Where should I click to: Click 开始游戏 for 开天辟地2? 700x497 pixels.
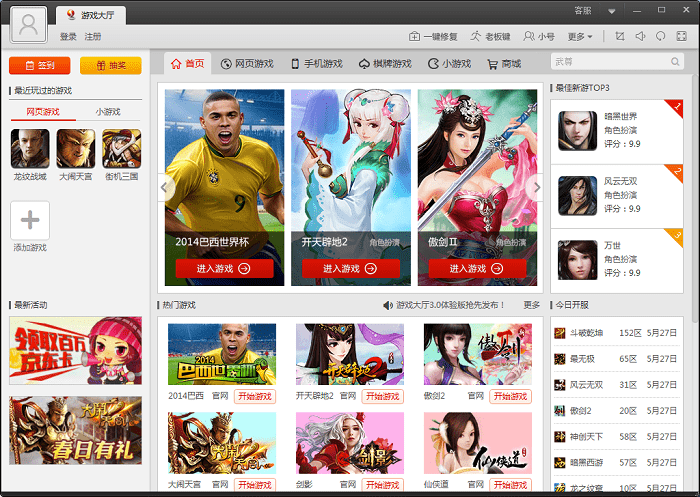(383, 396)
